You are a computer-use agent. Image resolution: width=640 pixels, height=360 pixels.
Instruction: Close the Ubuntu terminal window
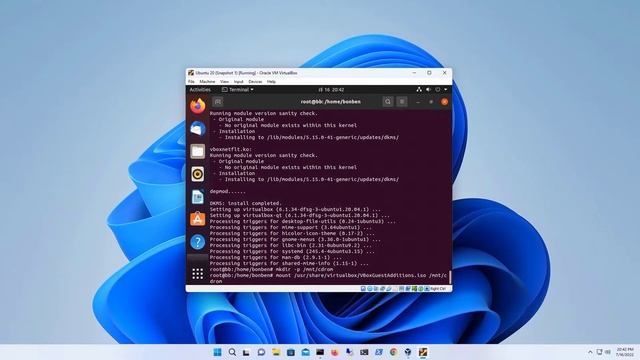tap(444, 102)
